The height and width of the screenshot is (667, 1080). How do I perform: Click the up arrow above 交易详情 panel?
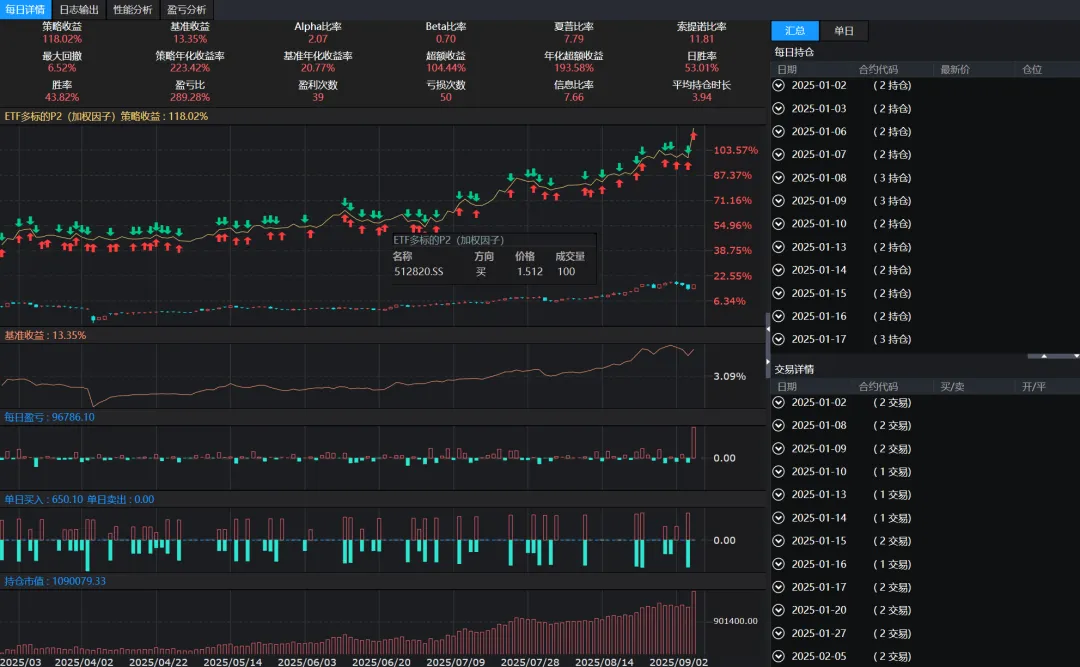pyautogui.click(x=1044, y=356)
